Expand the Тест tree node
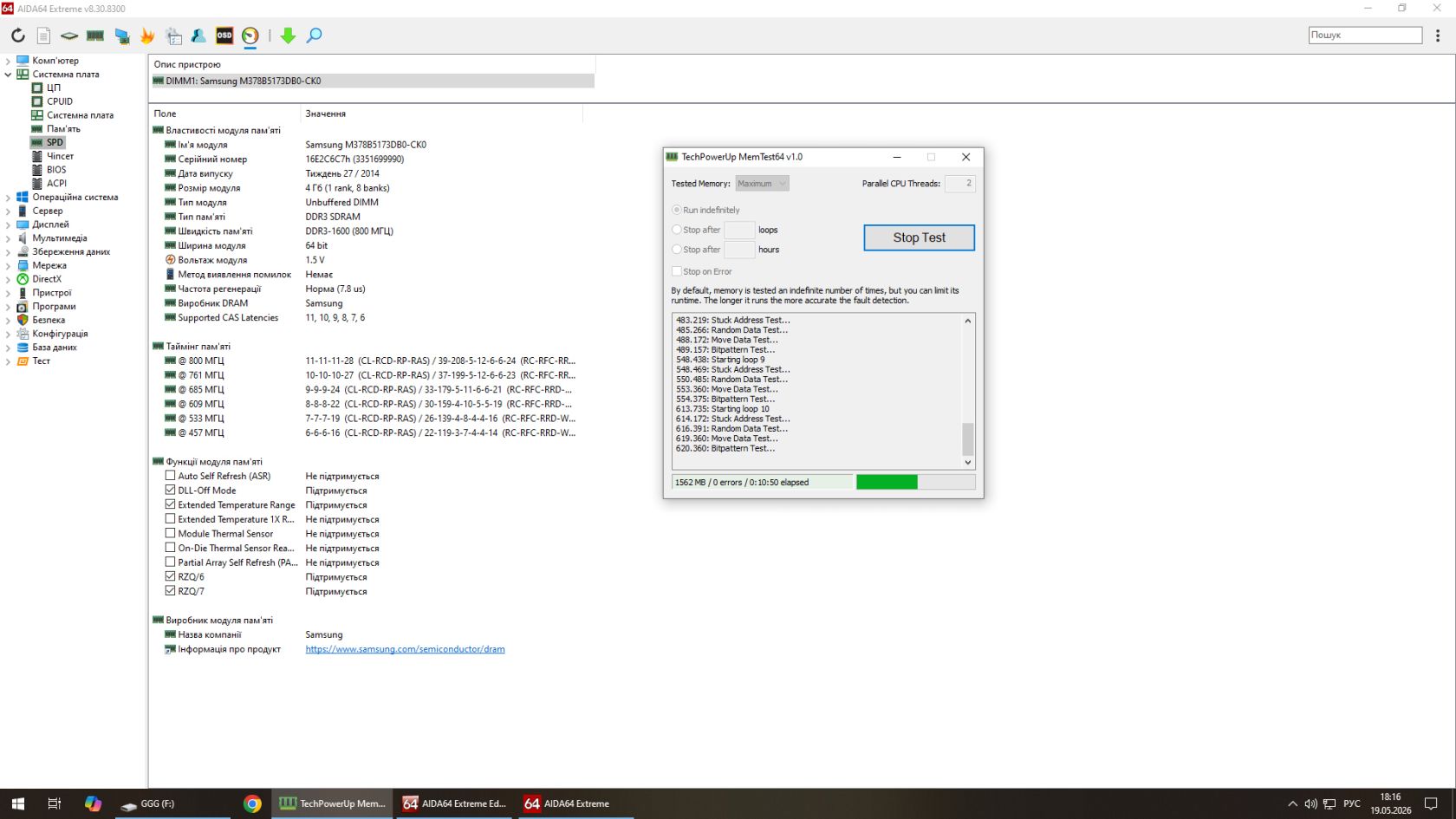The image size is (1456, 819). 8,361
